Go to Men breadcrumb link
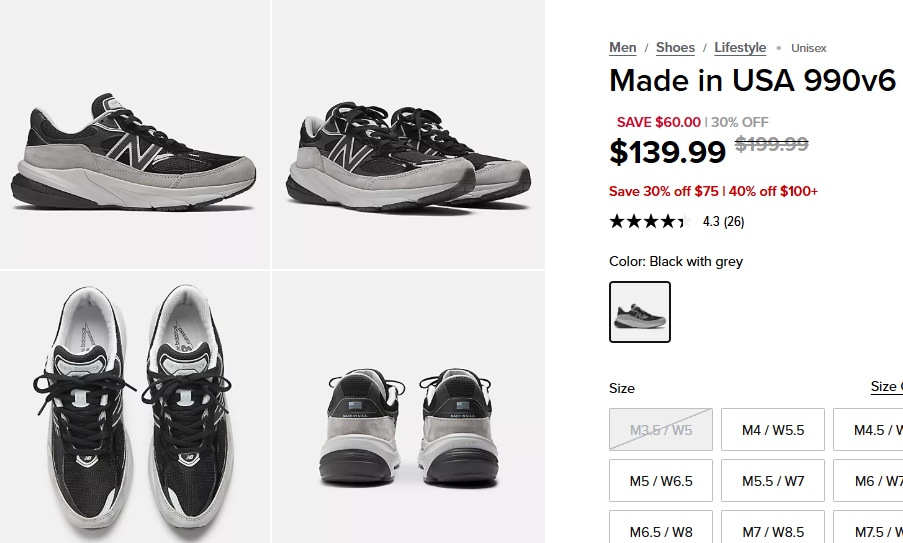Image resolution: width=903 pixels, height=543 pixels. coord(623,48)
